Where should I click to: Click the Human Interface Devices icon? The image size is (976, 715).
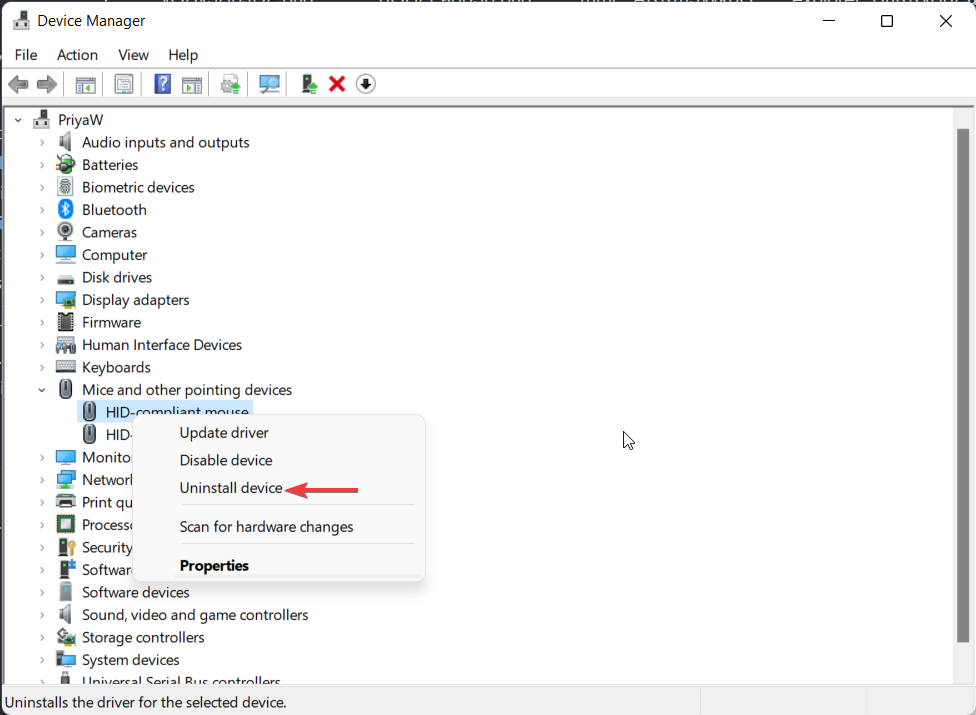click(x=65, y=344)
